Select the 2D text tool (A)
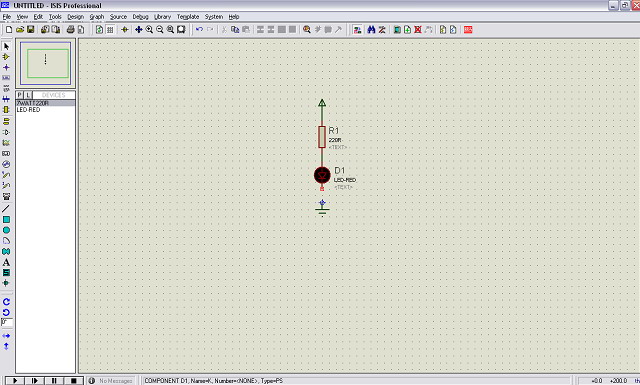The image size is (640, 385). [6, 262]
